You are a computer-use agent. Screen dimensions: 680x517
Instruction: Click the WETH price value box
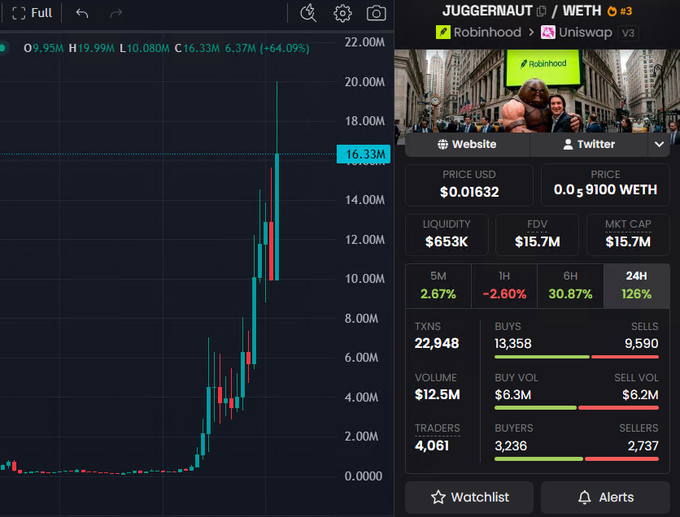(x=605, y=185)
